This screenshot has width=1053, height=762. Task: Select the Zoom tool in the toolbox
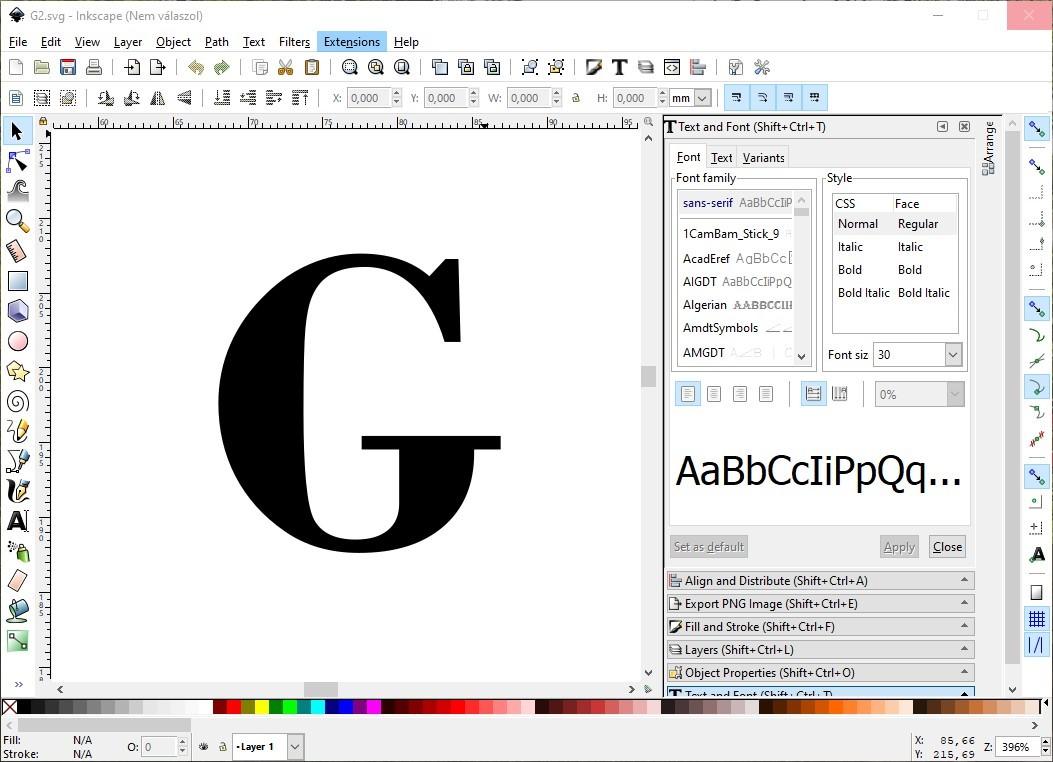(x=16, y=221)
